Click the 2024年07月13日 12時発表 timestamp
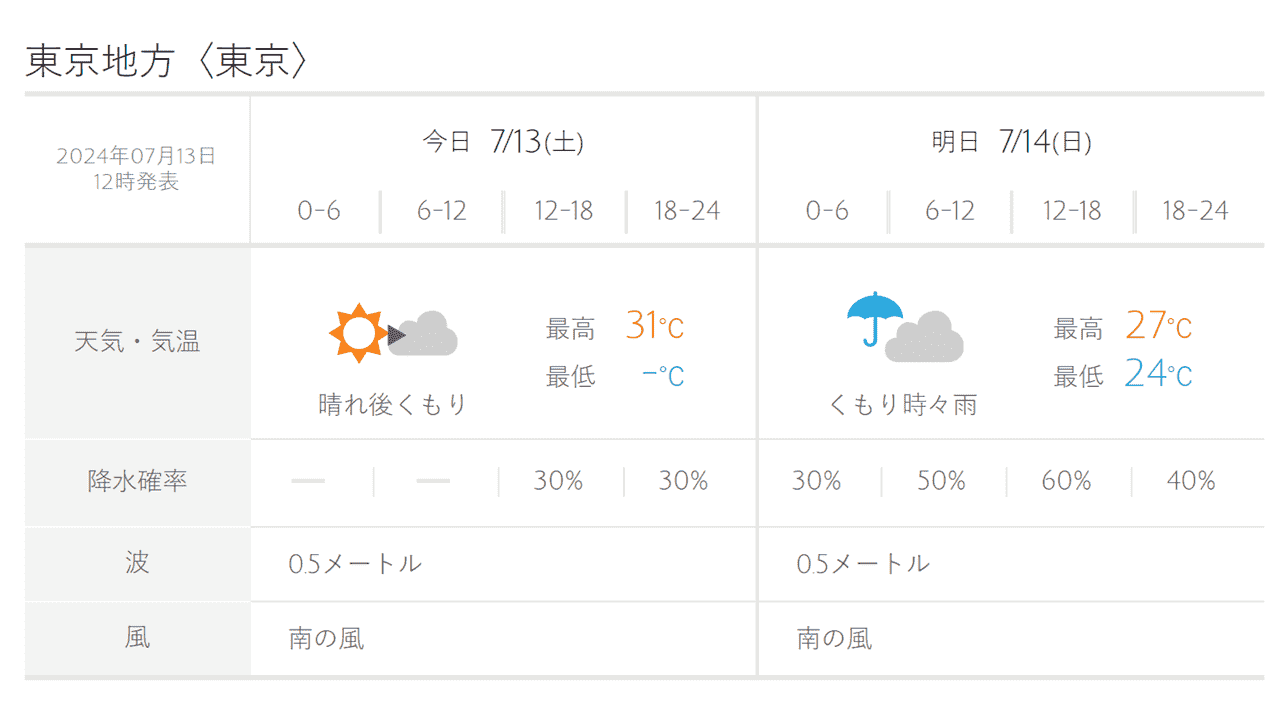 (137, 169)
